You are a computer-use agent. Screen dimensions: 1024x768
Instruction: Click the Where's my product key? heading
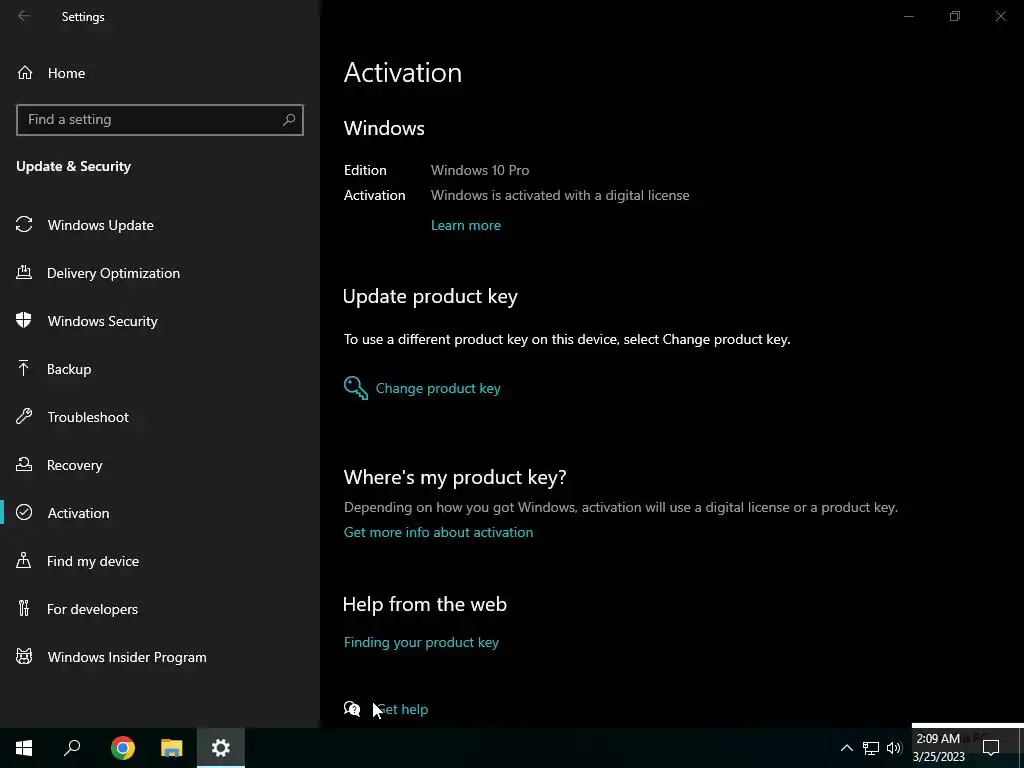(x=455, y=477)
